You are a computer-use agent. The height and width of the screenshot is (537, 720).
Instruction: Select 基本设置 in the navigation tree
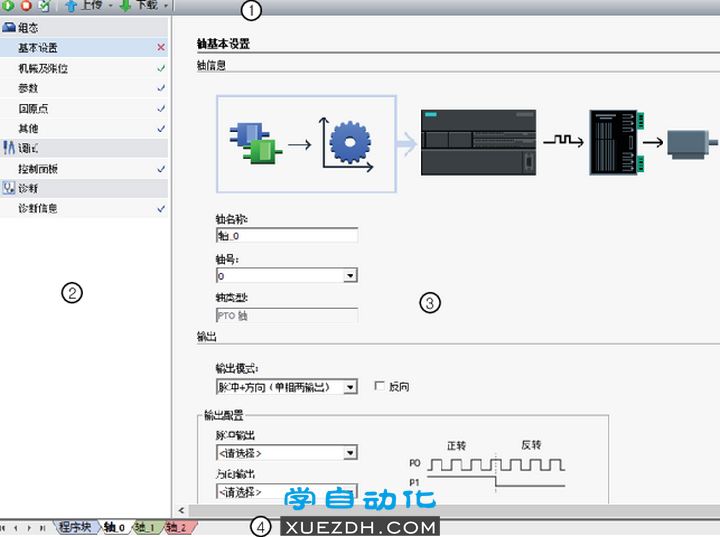(84, 48)
